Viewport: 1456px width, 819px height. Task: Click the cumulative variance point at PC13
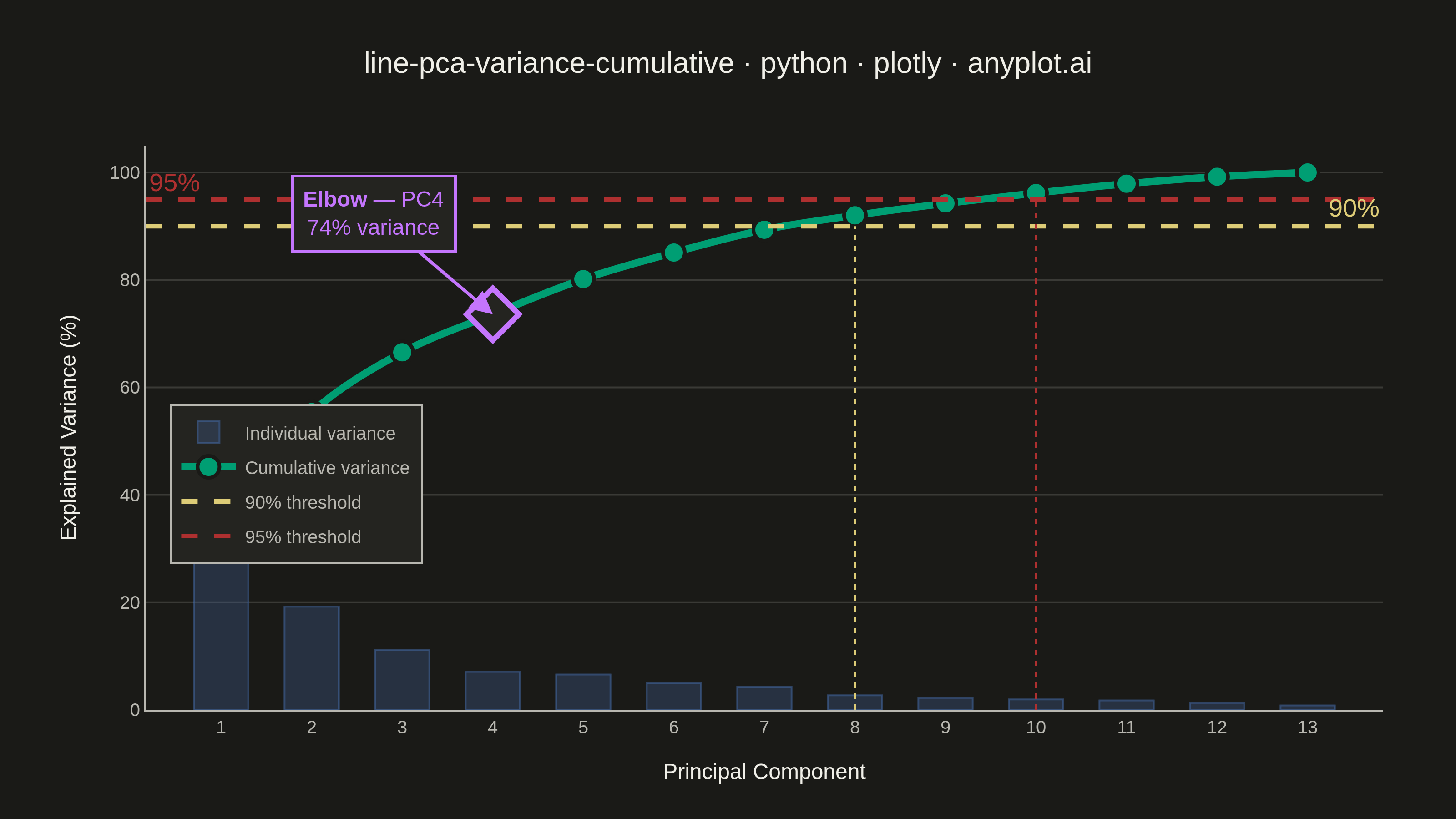pos(1307,172)
